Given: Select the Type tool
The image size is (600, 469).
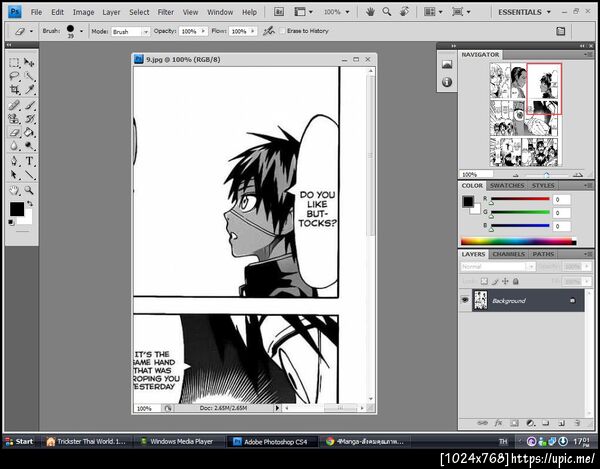Looking at the screenshot, I should (x=29, y=161).
